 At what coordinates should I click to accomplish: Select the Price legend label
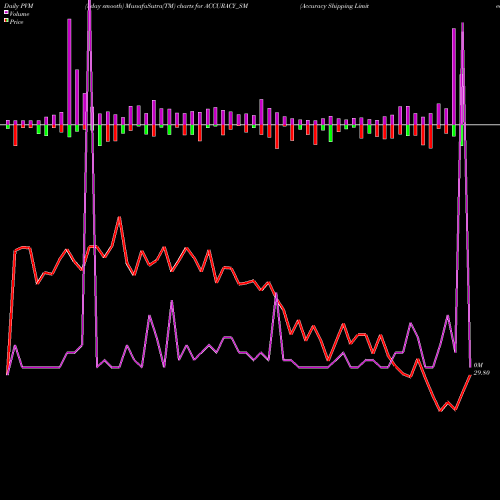(x=16, y=22)
